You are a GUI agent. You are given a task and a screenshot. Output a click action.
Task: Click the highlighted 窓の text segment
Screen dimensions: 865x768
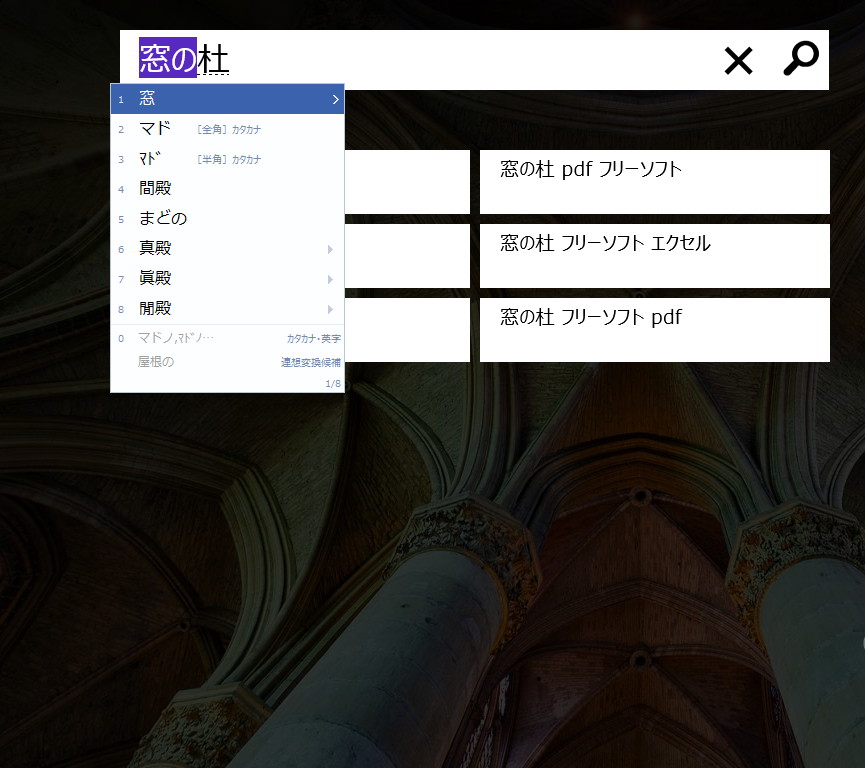tap(167, 59)
